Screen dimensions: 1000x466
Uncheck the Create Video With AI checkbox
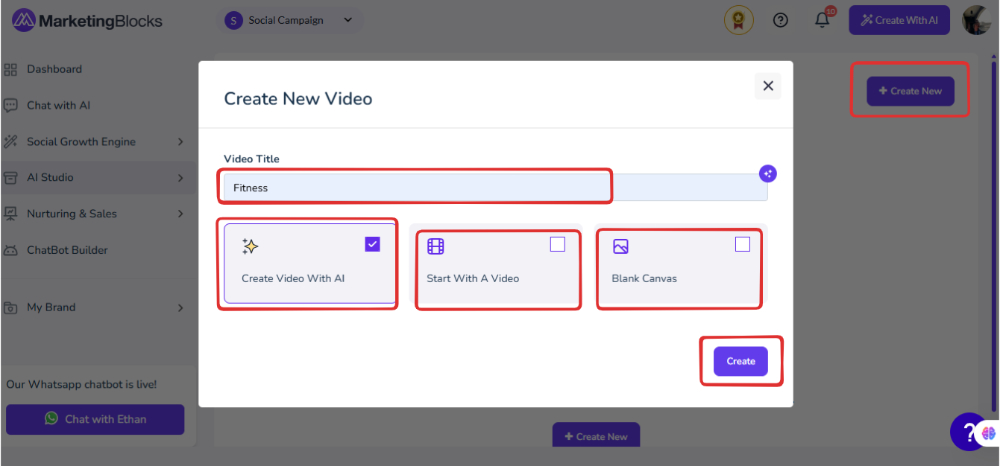[x=372, y=244]
